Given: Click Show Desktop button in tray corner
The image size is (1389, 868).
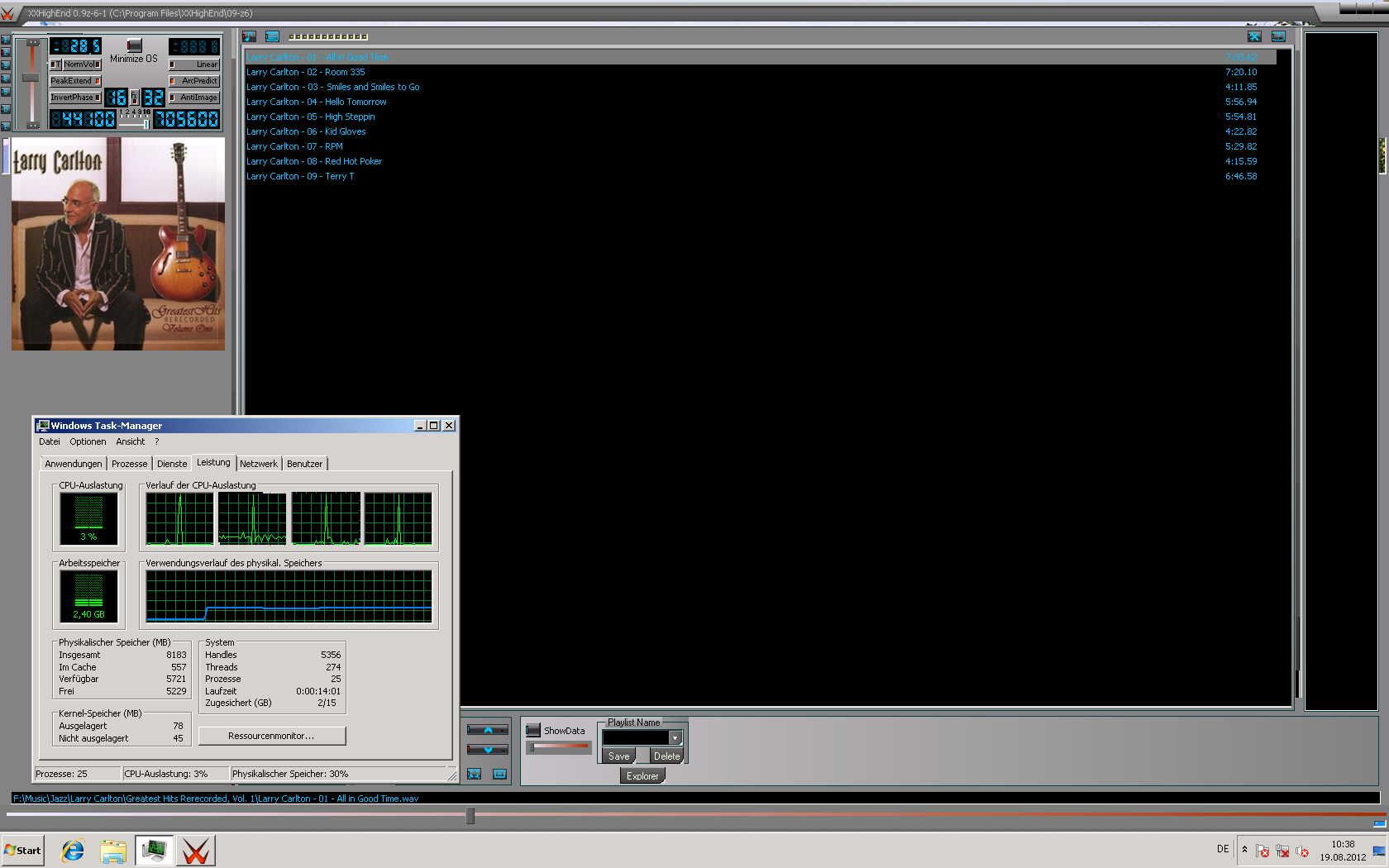Looking at the screenshot, I should tap(1378, 851).
